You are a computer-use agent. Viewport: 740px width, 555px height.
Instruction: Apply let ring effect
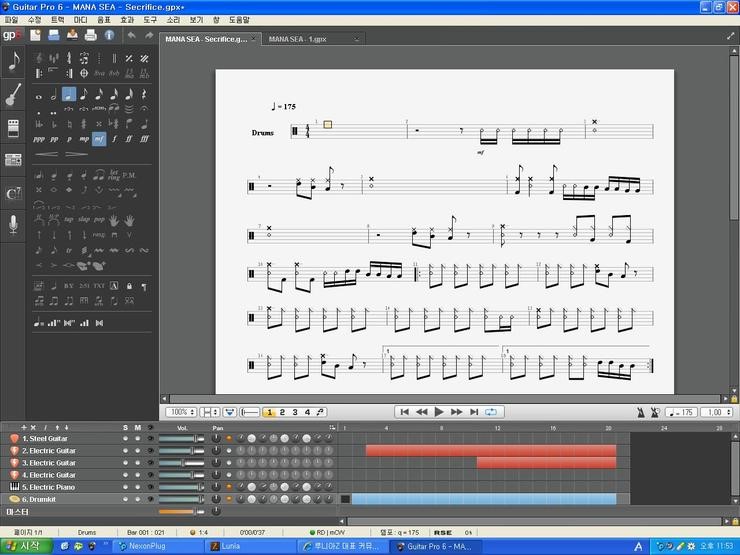(x=114, y=175)
